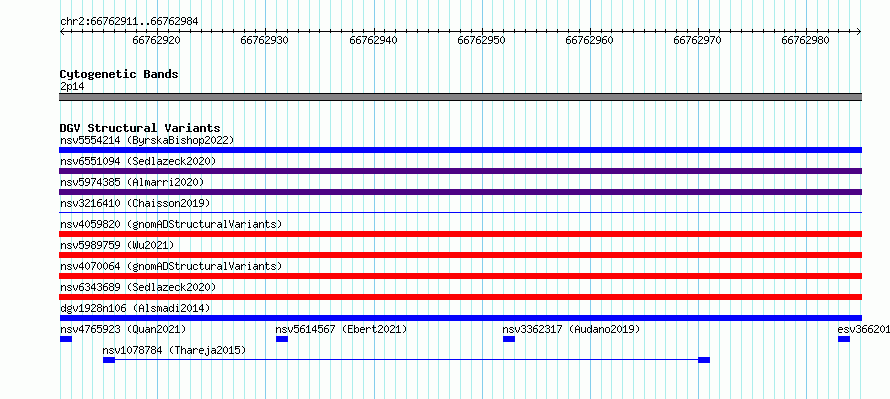Click the red bar for nsv5989759
This screenshot has width=890, height=399.
(x=460, y=255)
